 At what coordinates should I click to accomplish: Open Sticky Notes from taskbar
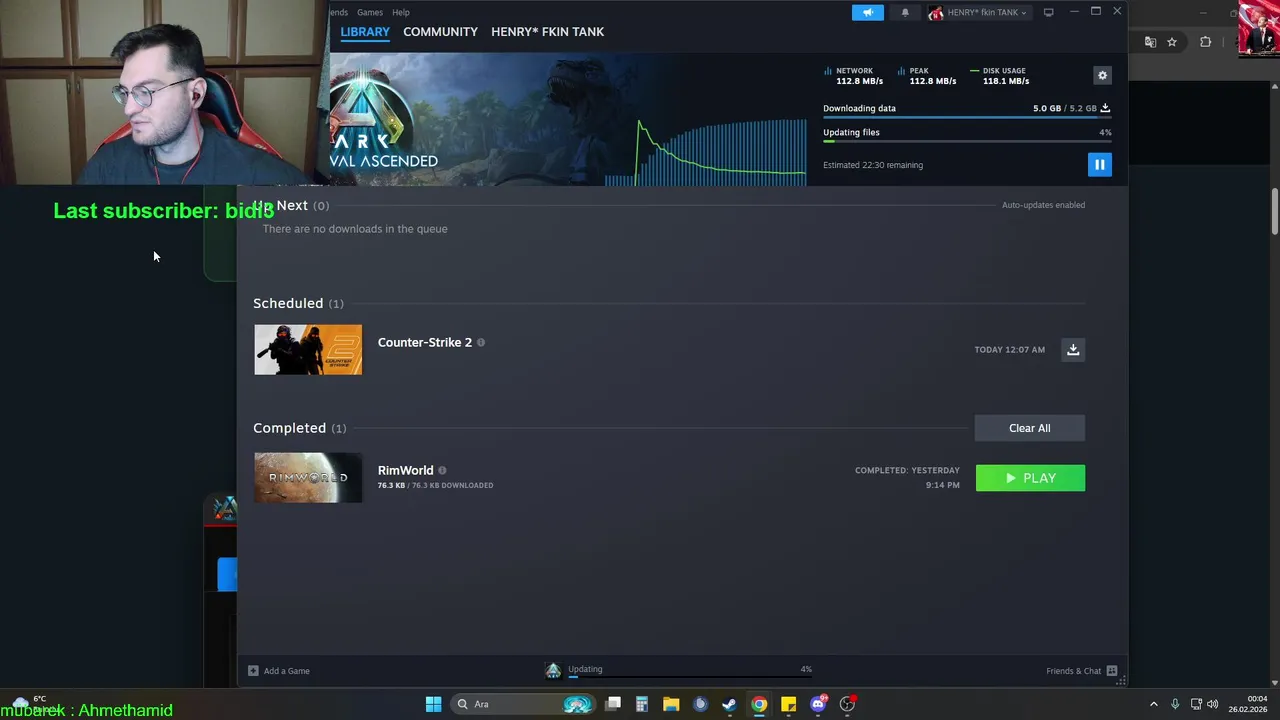[788, 704]
